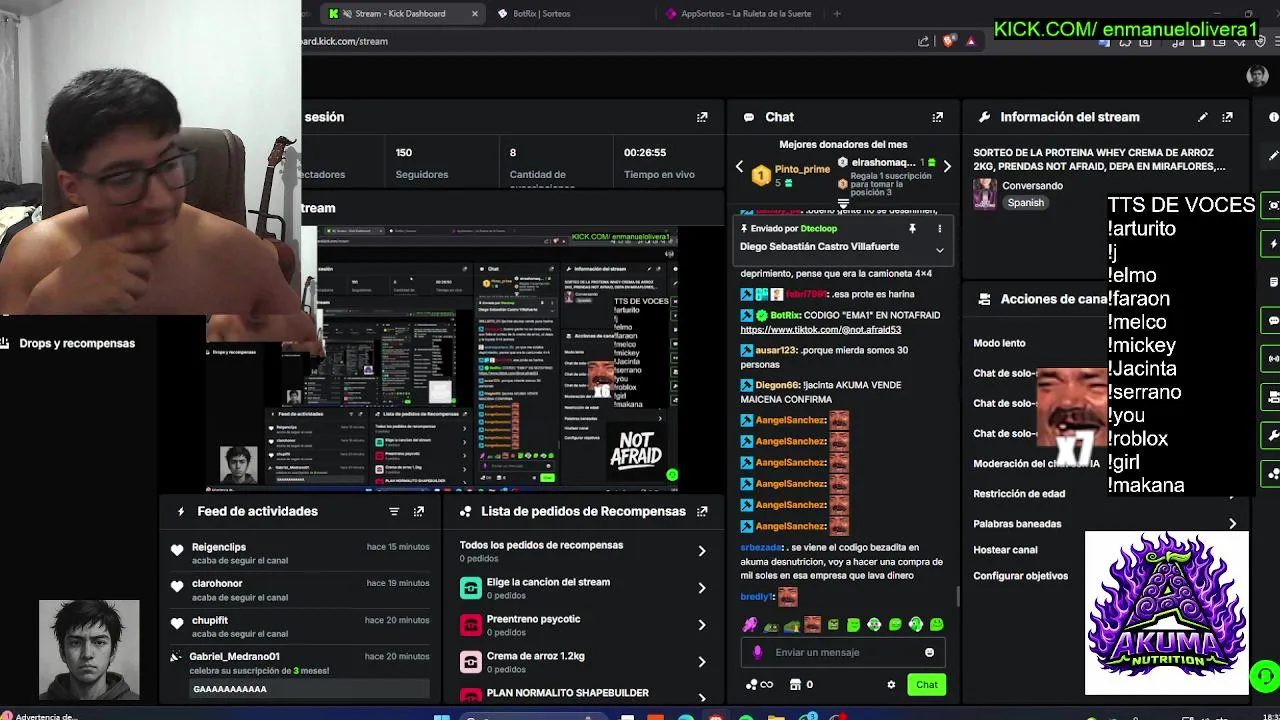Image resolution: width=1280 pixels, height=720 pixels.
Task: Pop out the Chat panel
Action: click(937, 117)
